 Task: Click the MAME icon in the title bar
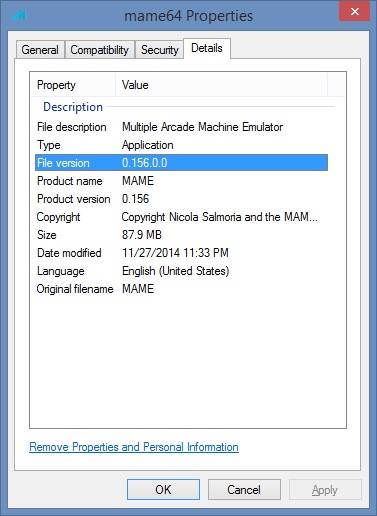[19, 15]
